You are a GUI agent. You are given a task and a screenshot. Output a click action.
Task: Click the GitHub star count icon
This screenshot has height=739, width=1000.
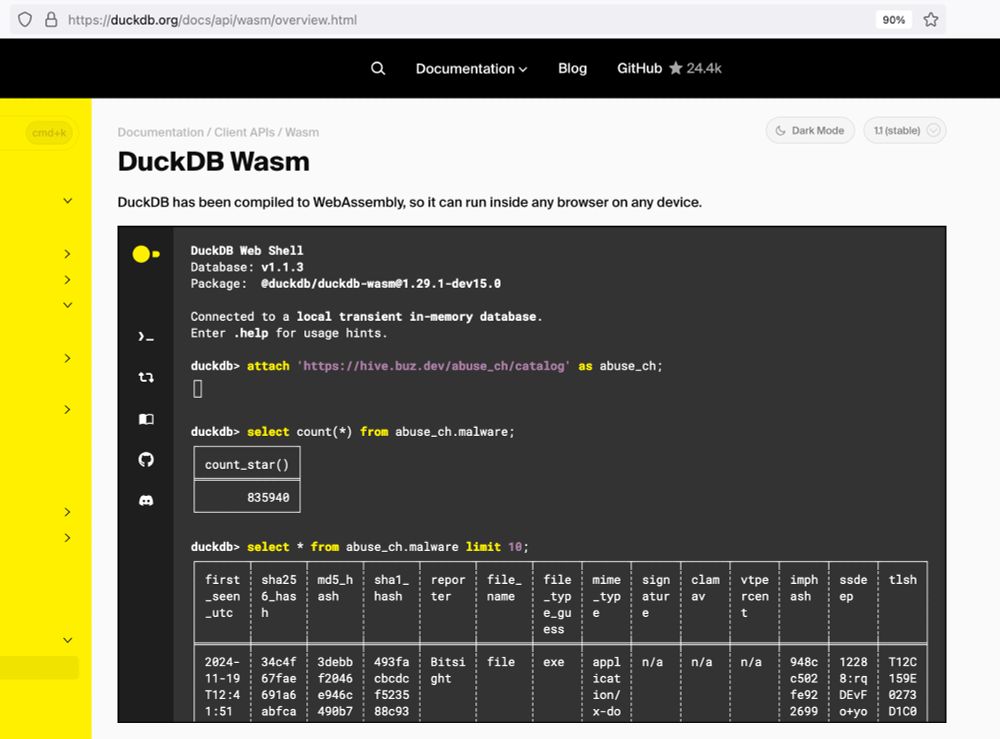point(675,68)
